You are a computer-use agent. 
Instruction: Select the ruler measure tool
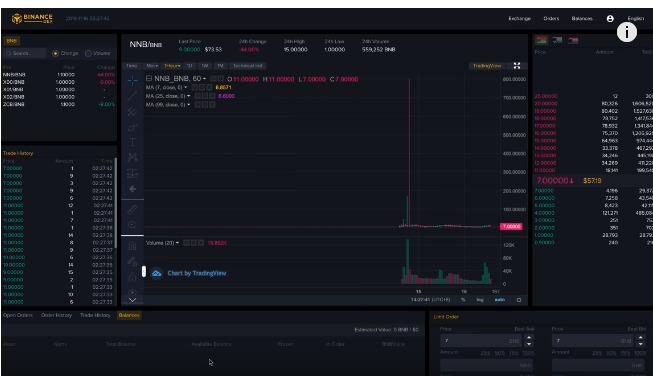132,210
